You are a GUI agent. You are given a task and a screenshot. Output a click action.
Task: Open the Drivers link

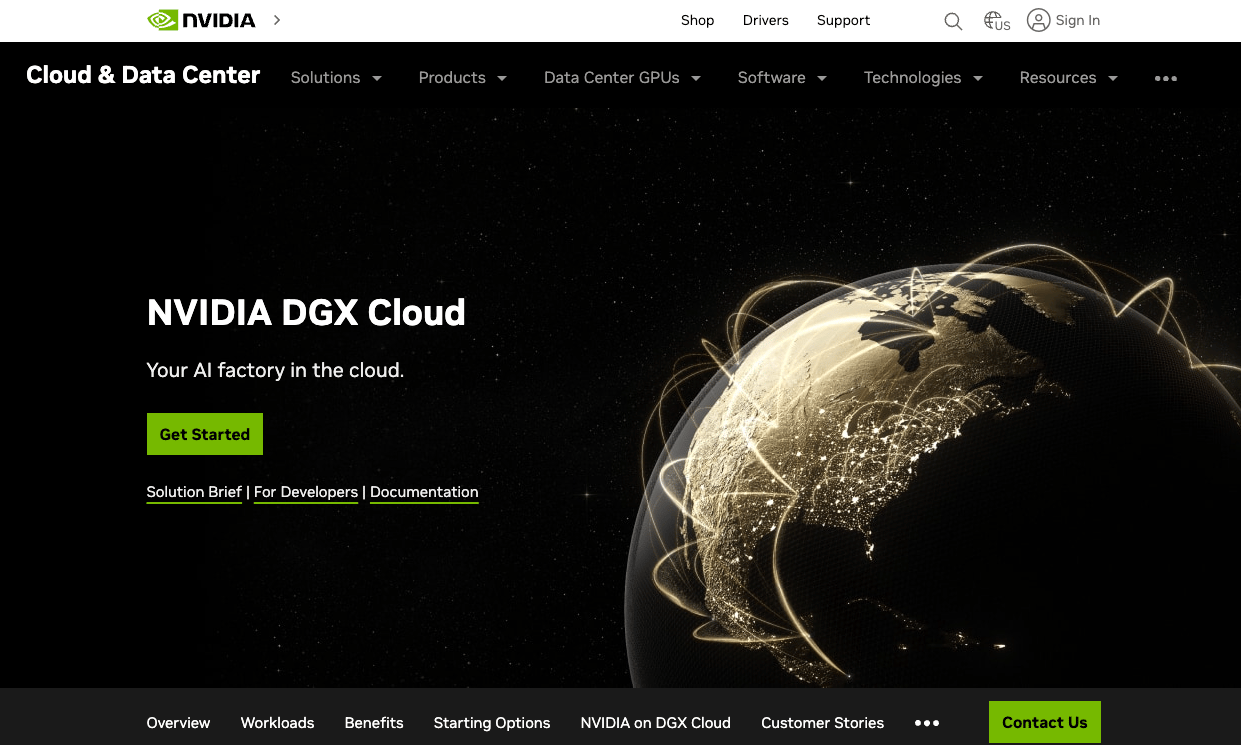point(766,20)
